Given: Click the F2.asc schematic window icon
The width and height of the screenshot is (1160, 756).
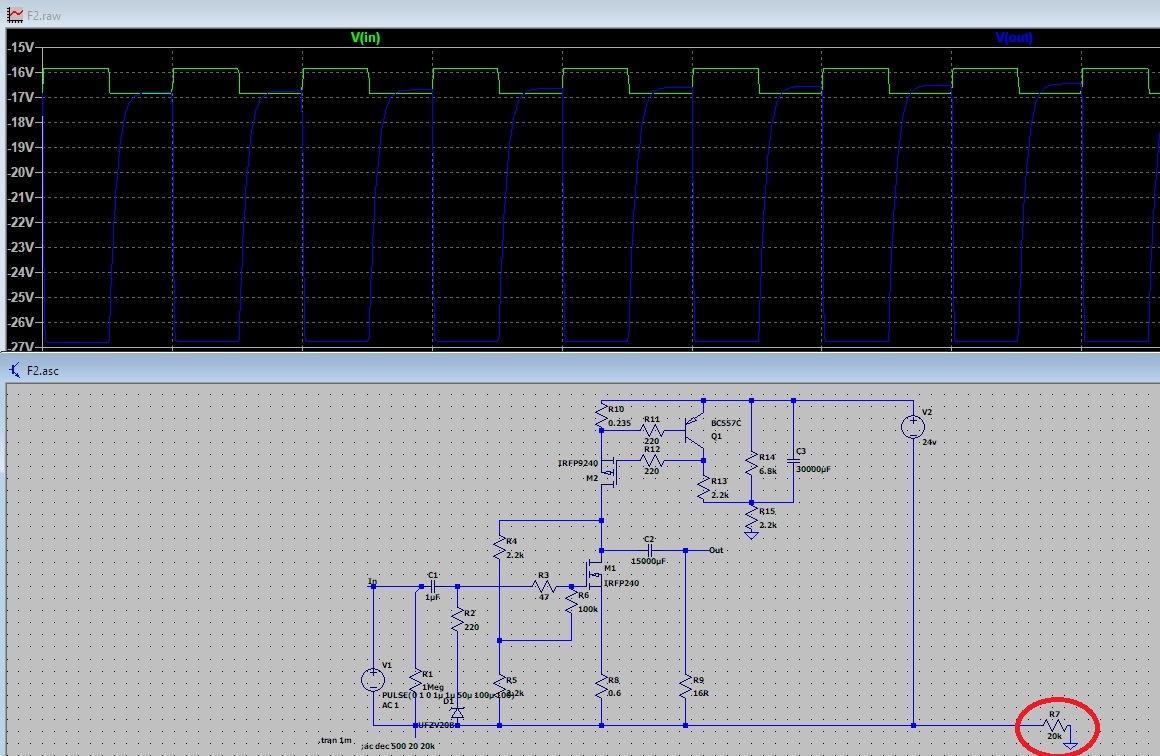Looking at the screenshot, I should pyautogui.click(x=14, y=370).
